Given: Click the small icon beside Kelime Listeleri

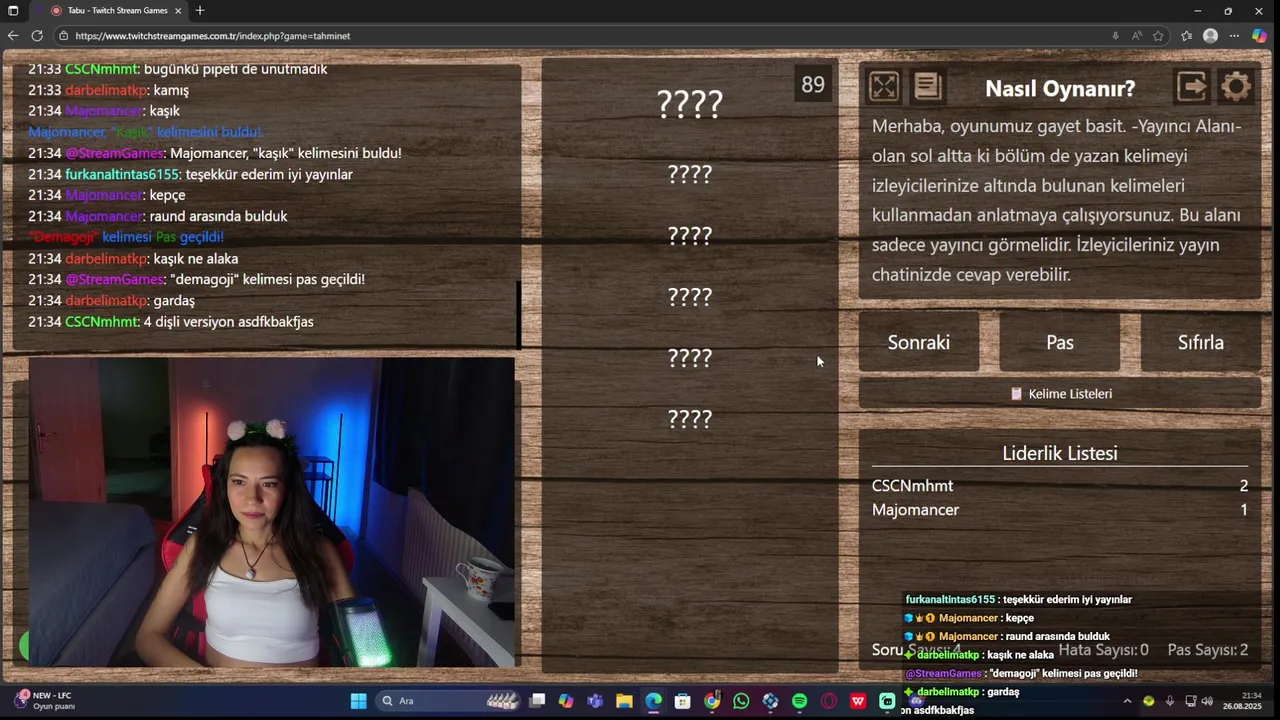Looking at the screenshot, I should pyautogui.click(x=1016, y=393).
